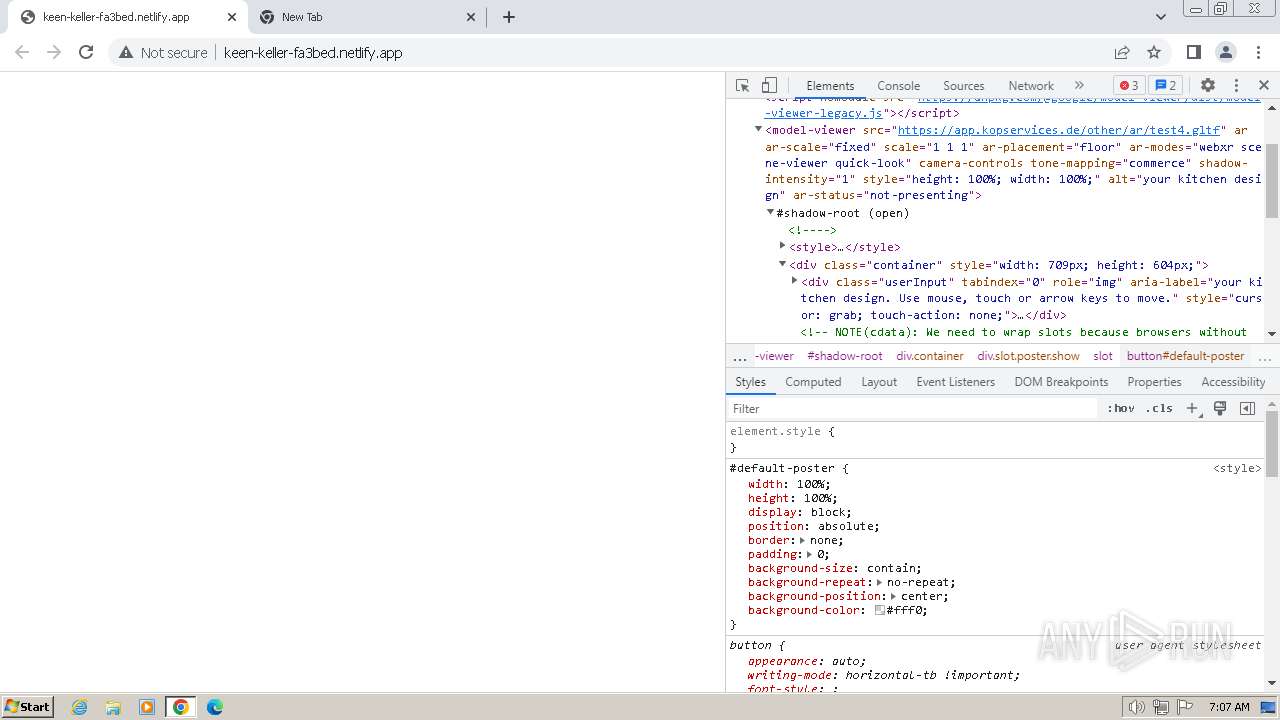This screenshot has height=720, width=1280.
Task: Open the DevTools three-dot customize menu
Action: click(x=1236, y=85)
